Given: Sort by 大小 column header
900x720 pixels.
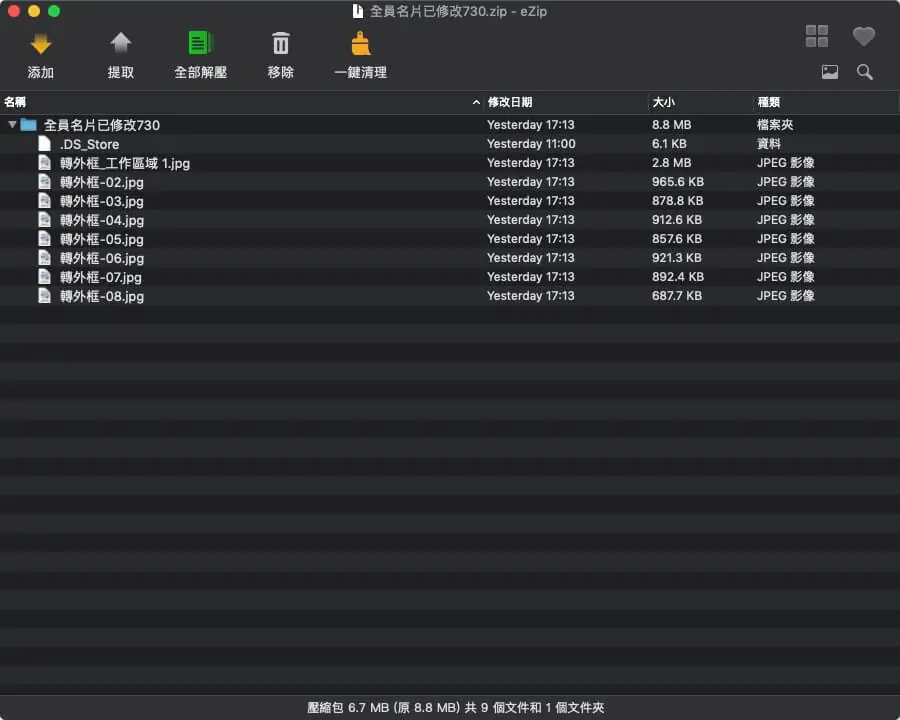Looking at the screenshot, I should tap(664, 102).
